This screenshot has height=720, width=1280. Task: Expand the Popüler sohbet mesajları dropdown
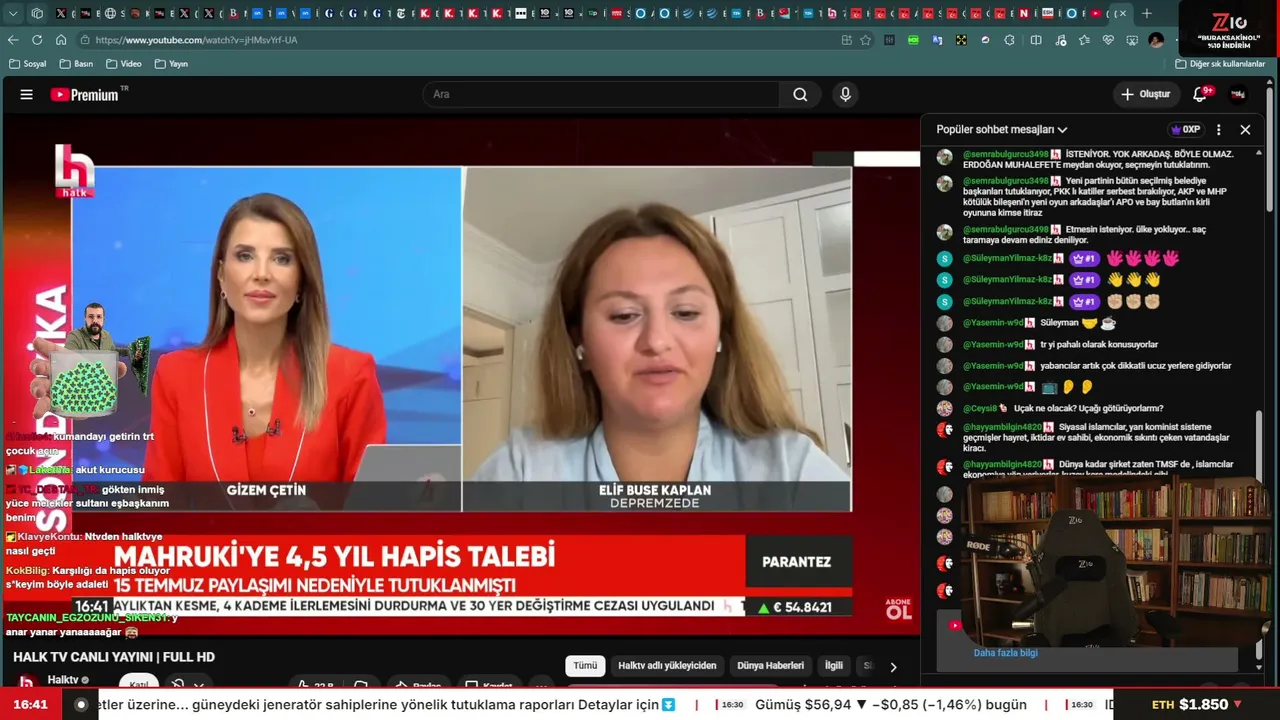click(1002, 130)
